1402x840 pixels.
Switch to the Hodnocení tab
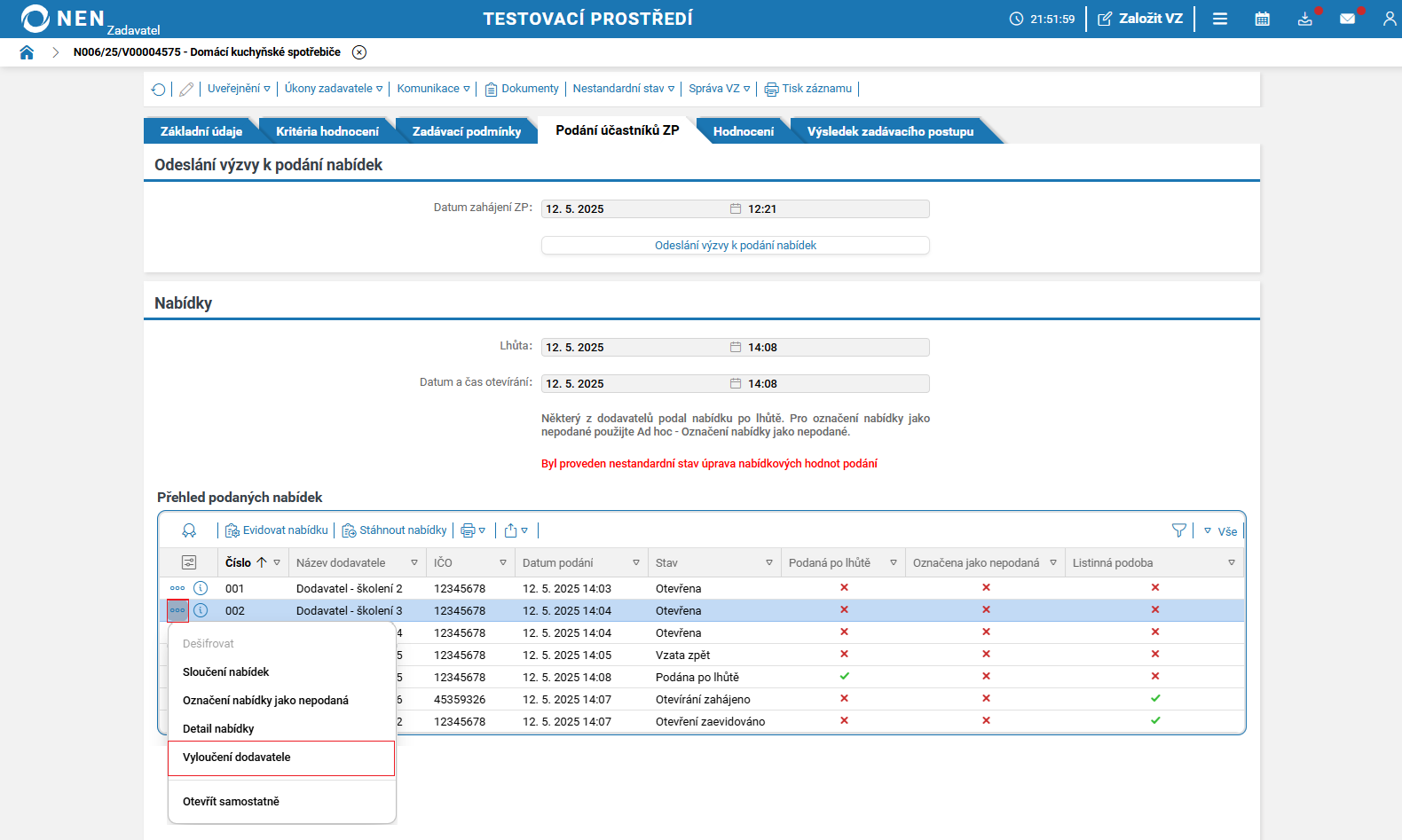click(x=743, y=131)
